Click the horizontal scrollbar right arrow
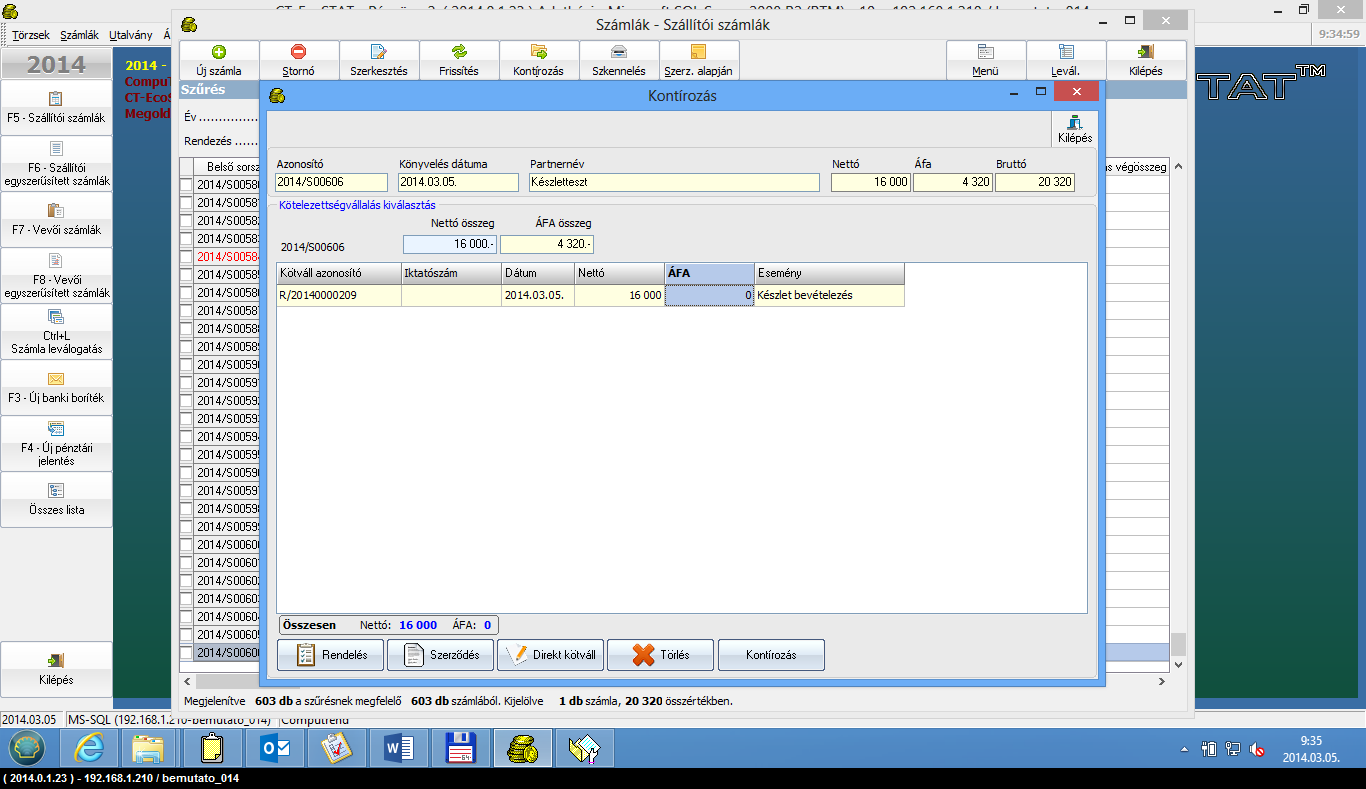Image resolution: width=1366 pixels, height=789 pixels. pyautogui.click(x=1162, y=681)
